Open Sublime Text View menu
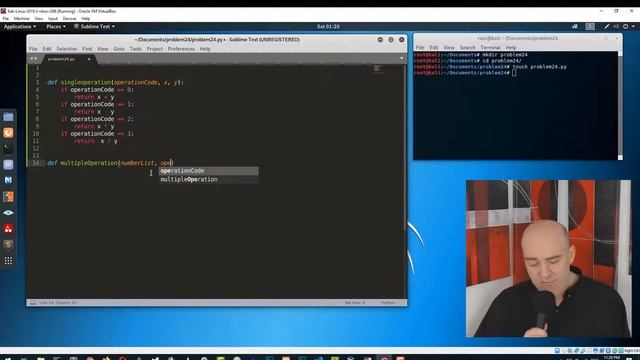The height and width of the screenshot is (360, 640). click(102, 49)
